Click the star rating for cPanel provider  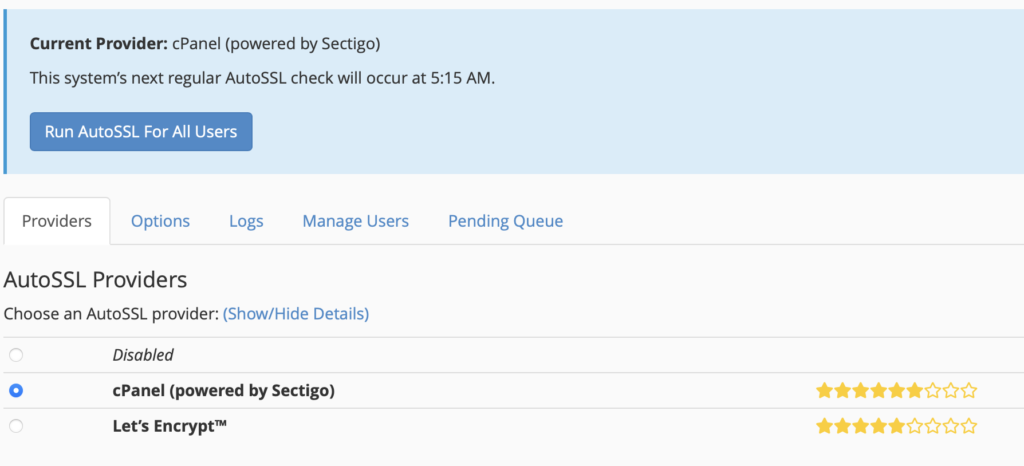[897, 391]
